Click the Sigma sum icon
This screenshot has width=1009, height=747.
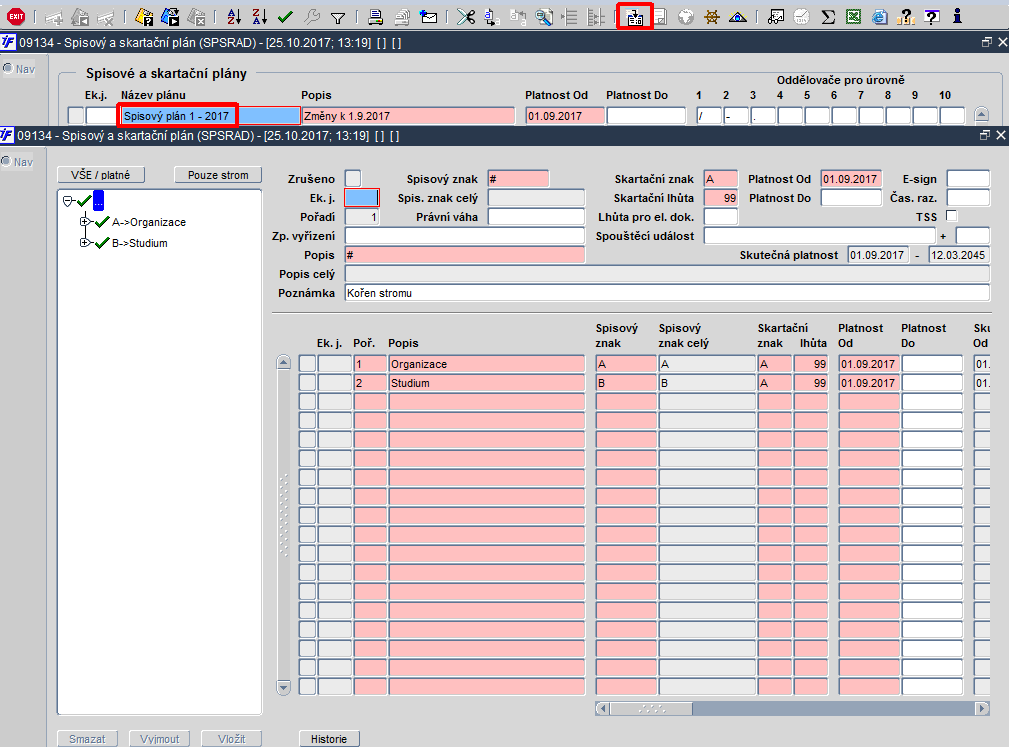(x=828, y=17)
